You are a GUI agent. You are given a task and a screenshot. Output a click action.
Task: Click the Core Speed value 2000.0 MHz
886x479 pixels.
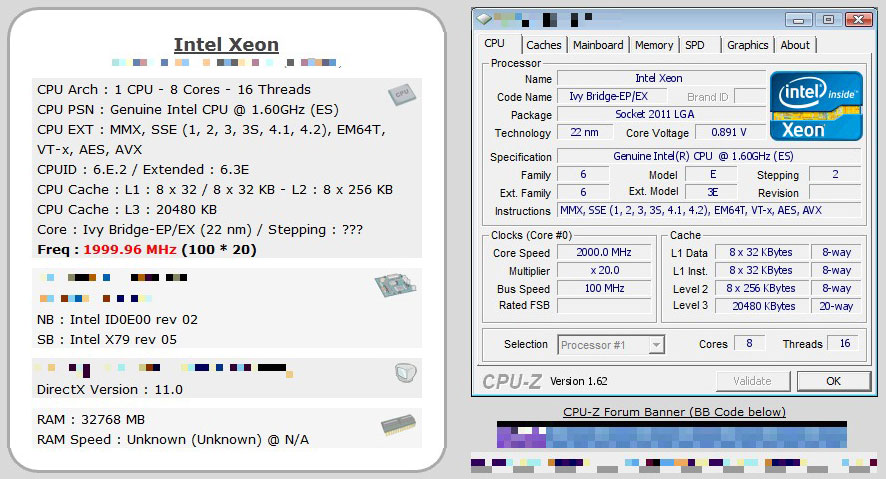[604, 252]
